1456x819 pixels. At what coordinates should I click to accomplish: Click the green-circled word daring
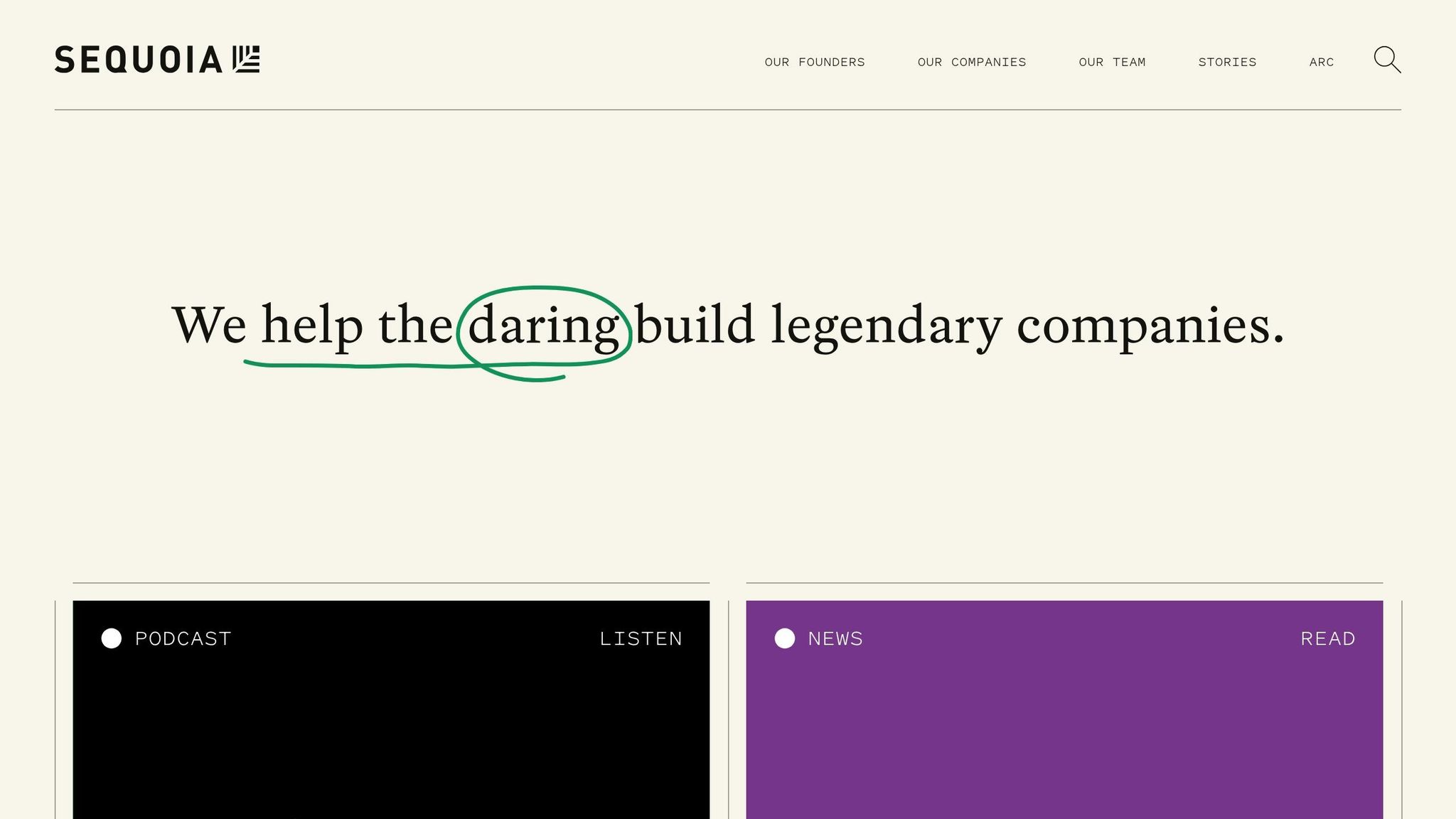tap(543, 327)
